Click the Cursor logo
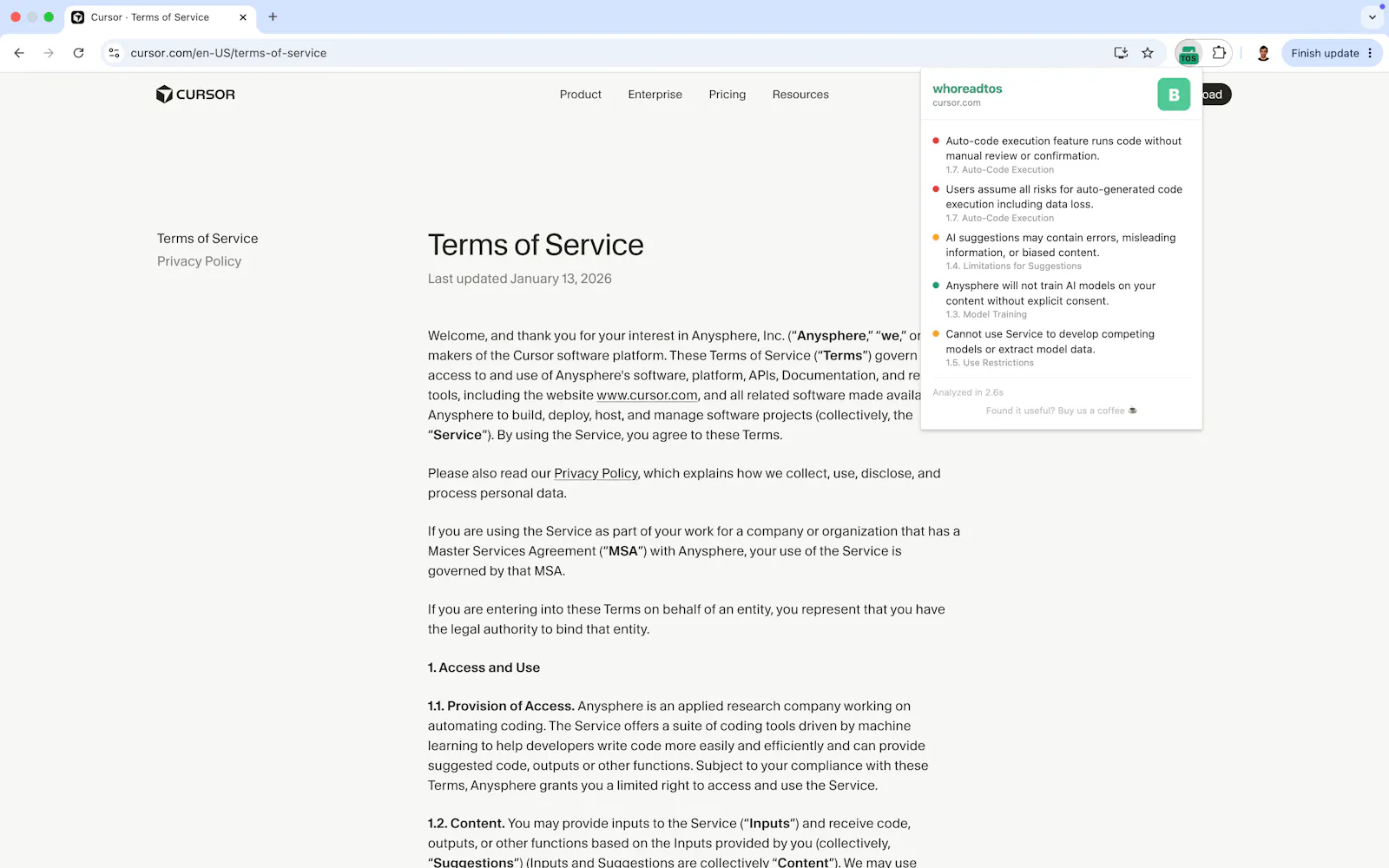The height and width of the screenshot is (868, 1389). point(195,95)
